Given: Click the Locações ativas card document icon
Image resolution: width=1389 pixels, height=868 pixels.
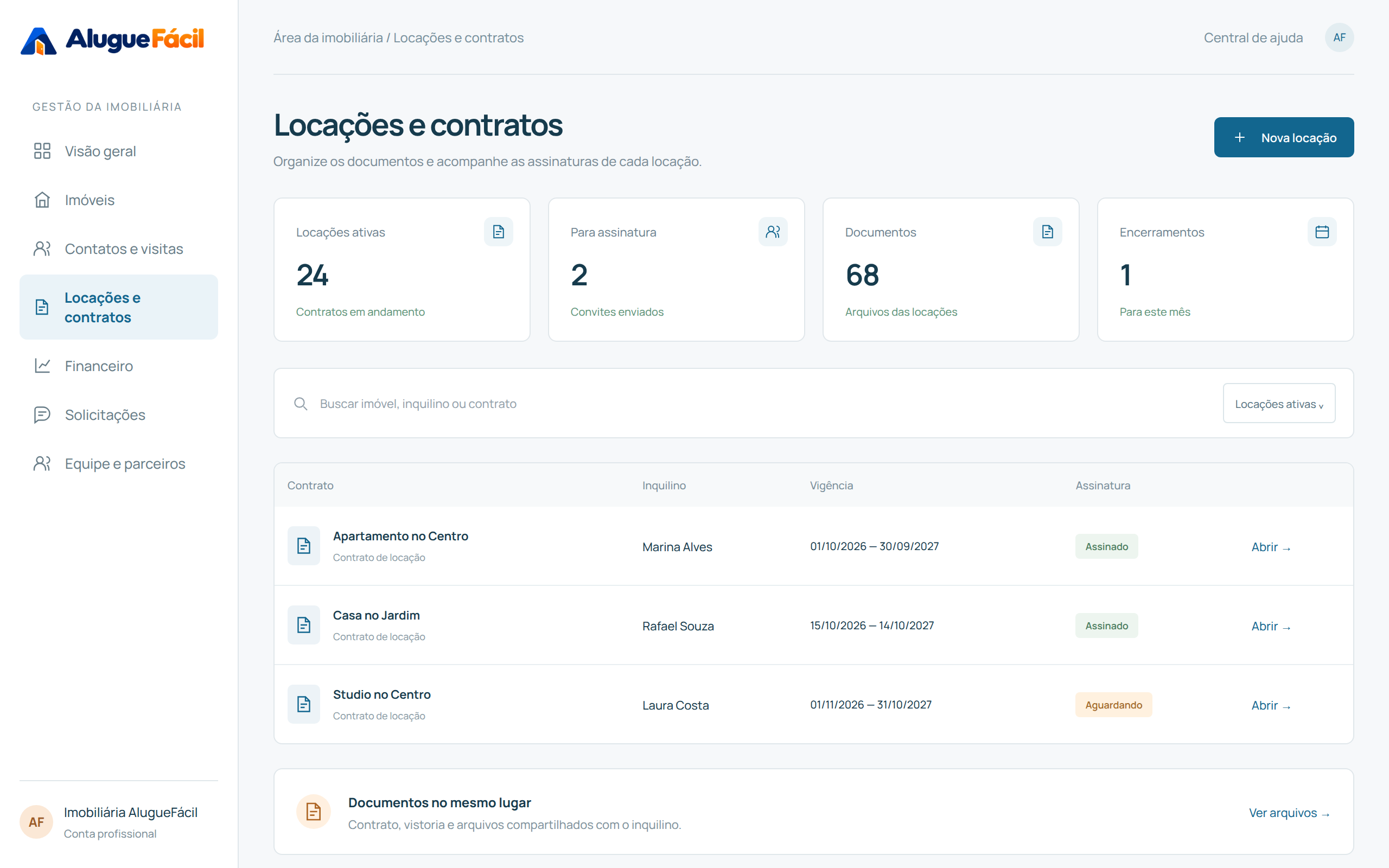Looking at the screenshot, I should pos(498,231).
